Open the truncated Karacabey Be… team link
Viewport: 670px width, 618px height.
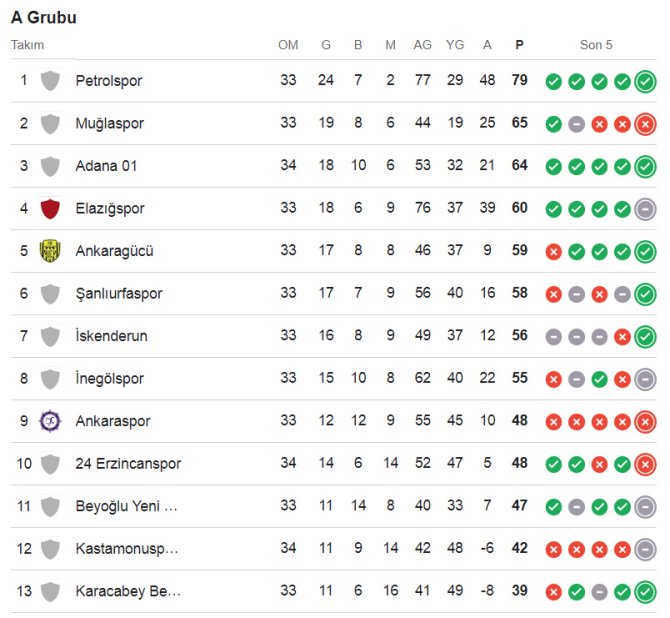tap(127, 591)
